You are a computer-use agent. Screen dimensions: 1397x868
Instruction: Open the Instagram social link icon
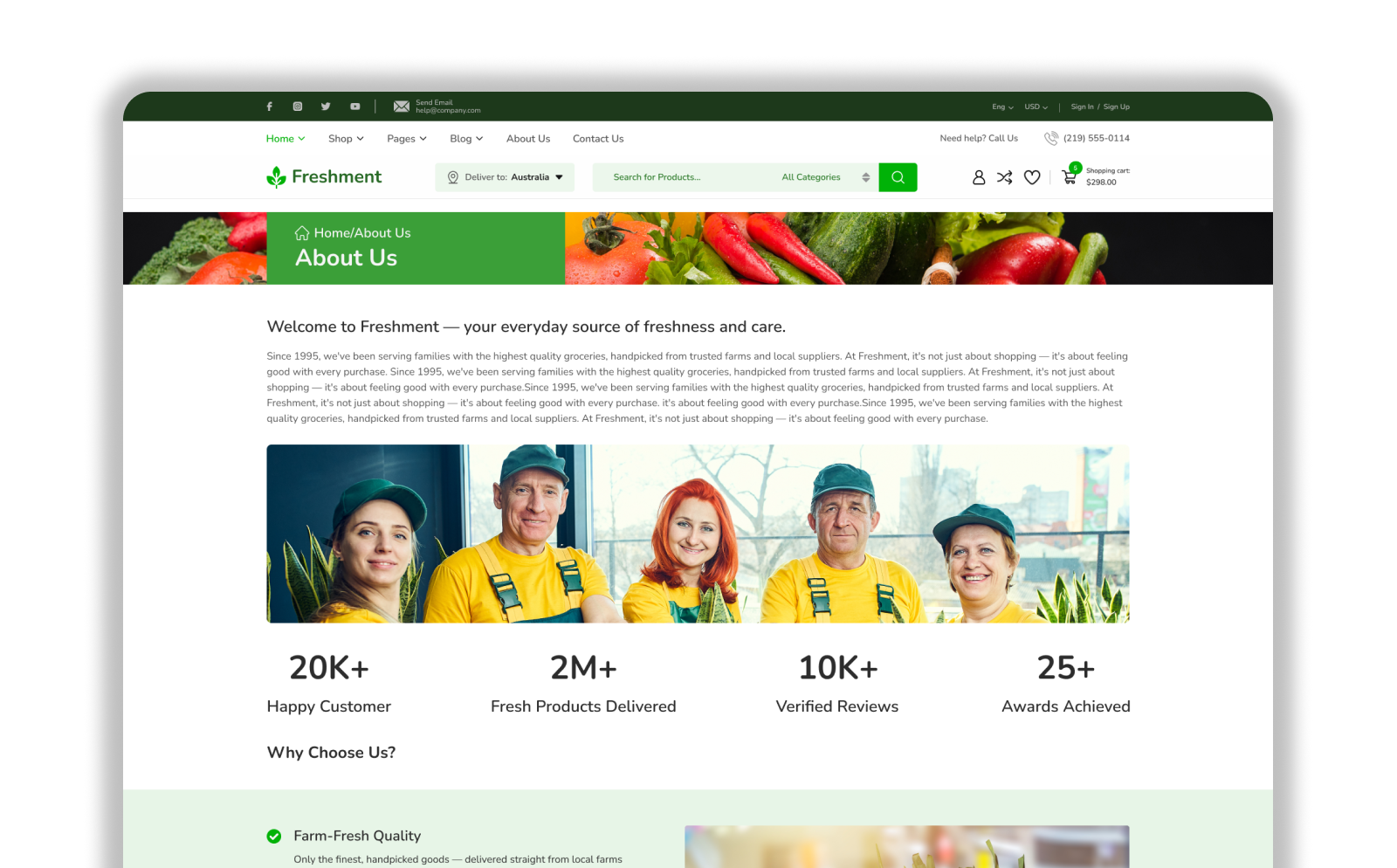298,107
